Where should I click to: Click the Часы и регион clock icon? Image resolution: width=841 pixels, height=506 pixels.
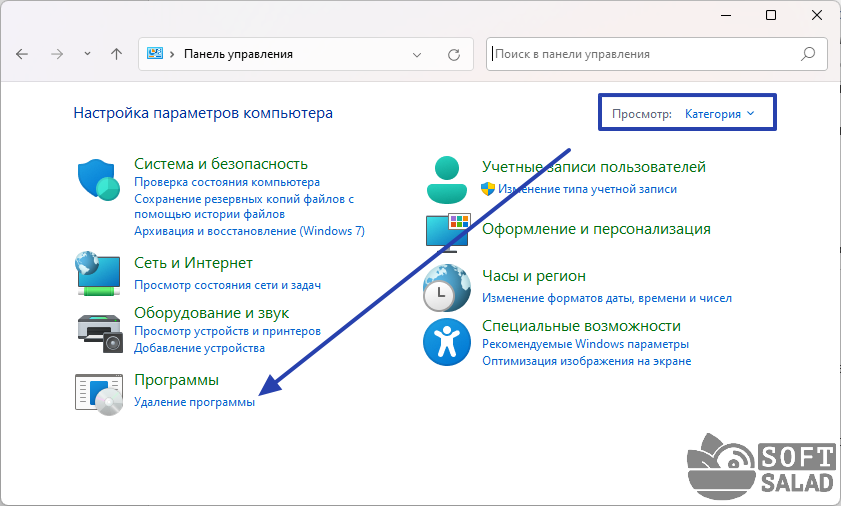click(x=447, y=288)
